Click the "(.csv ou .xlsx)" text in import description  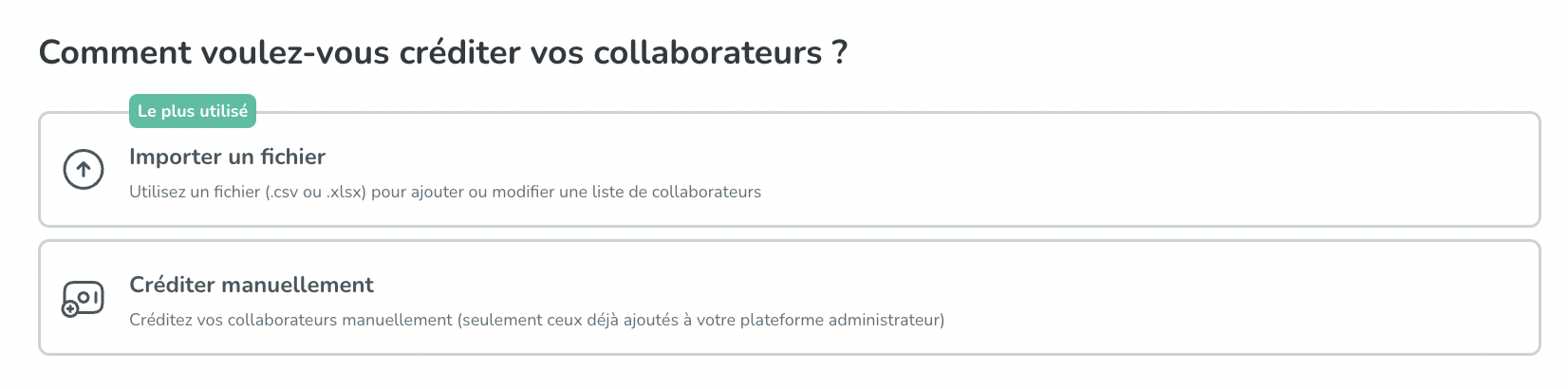click(x=316, y=192)
